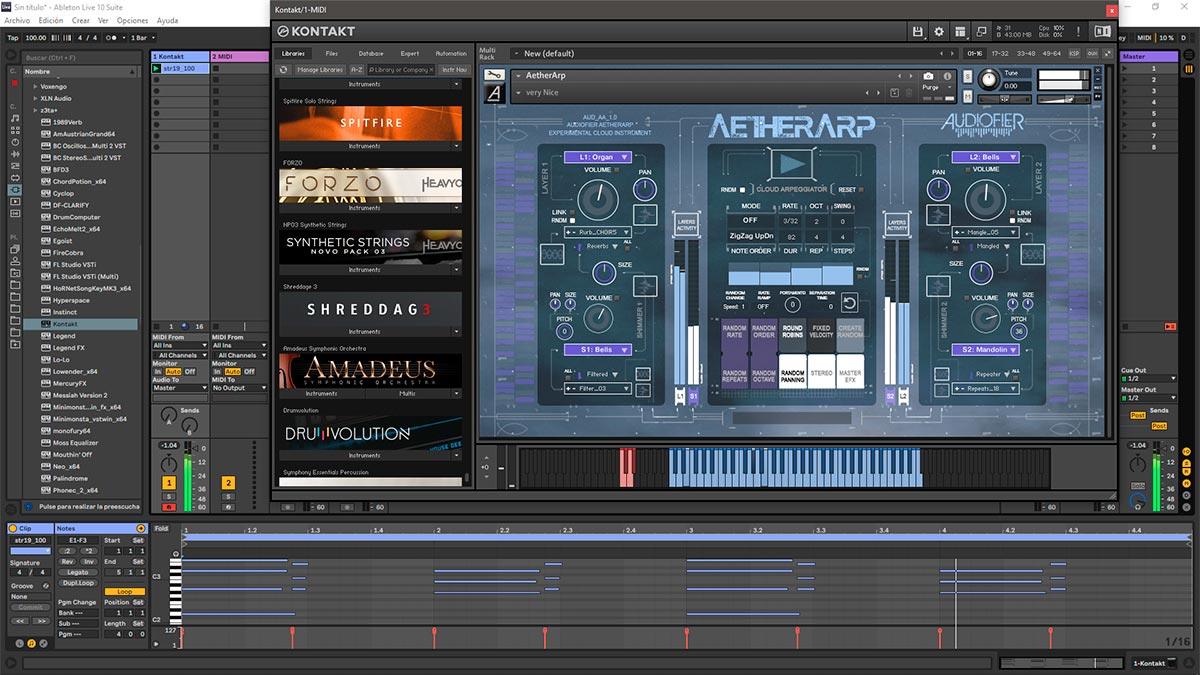Switch to the Kontakt Database tab
Viewport: 1200px width, 675px height.
(x=371, y=53)
